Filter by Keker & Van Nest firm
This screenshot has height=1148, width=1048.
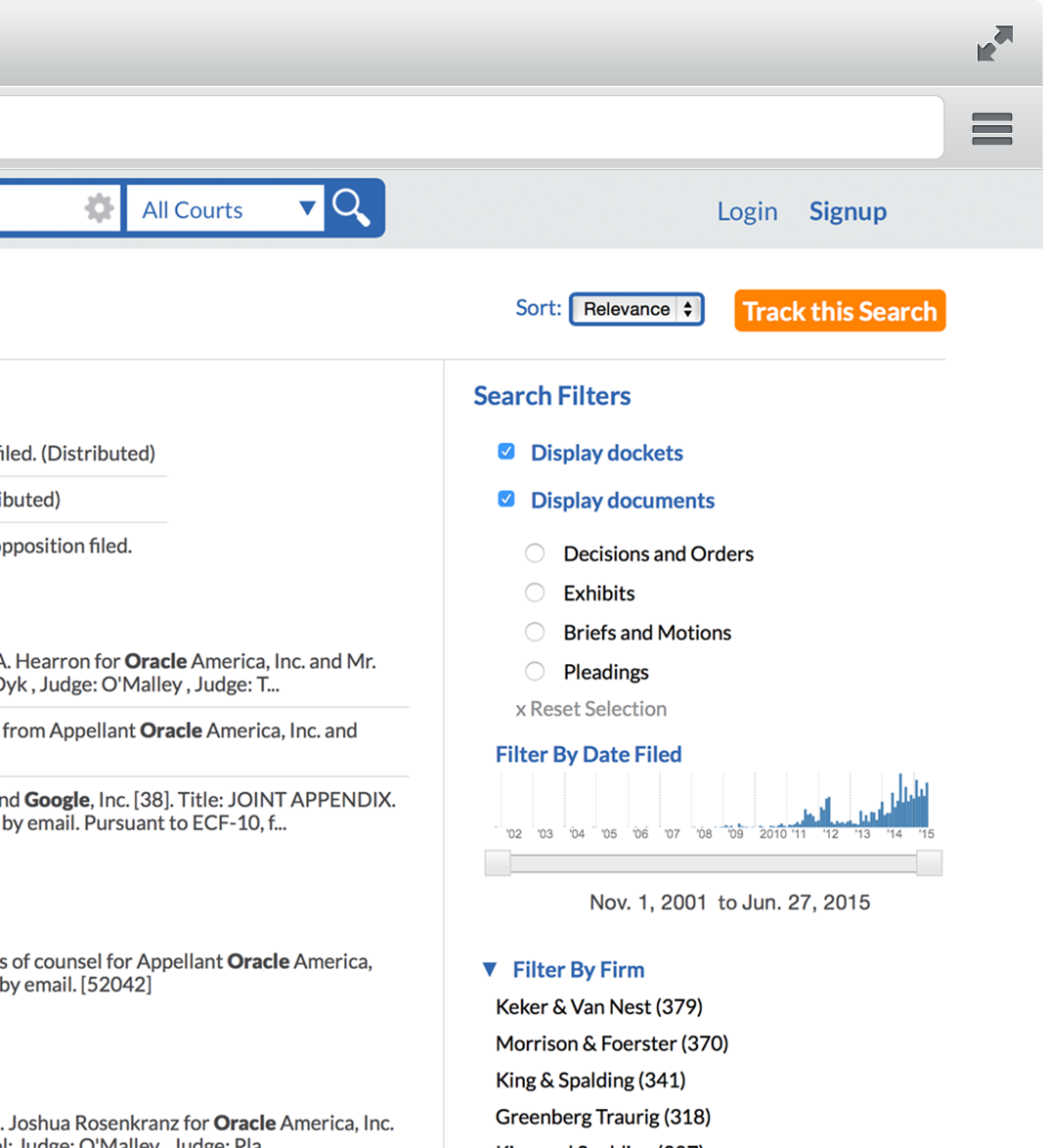(x=598, y=1006)
